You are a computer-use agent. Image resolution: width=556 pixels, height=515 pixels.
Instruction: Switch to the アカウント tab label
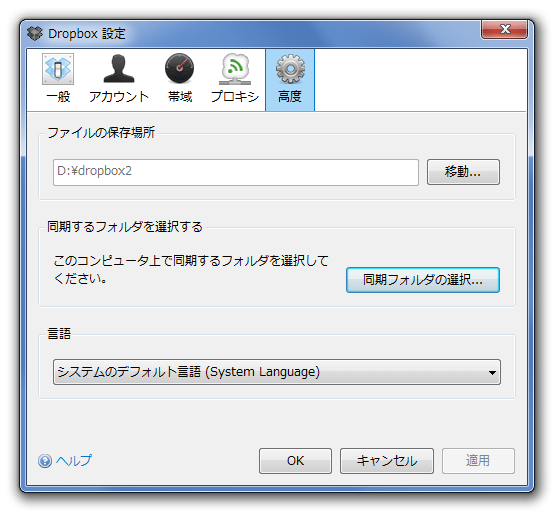119,96
